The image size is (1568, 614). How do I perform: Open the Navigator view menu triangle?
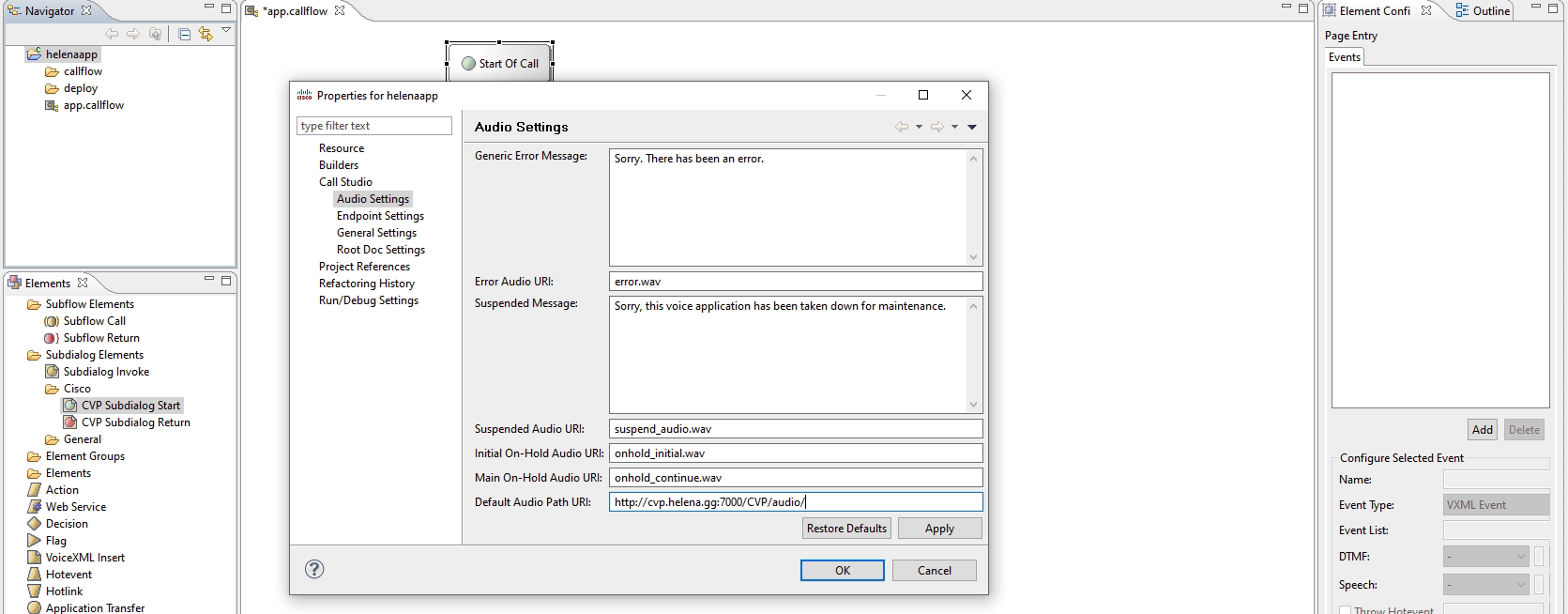pyautogui.click(x=226, y=31)
